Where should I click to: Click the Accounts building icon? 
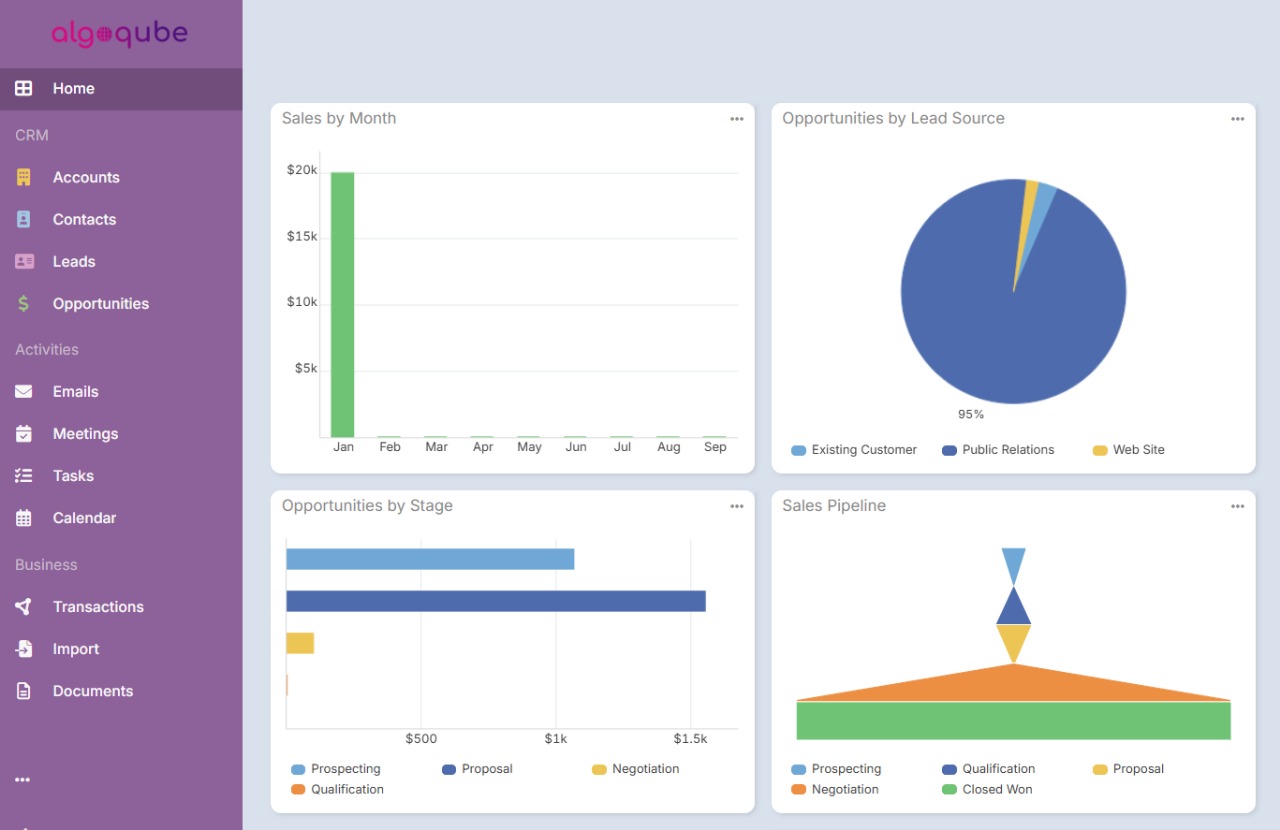(24, 177)
